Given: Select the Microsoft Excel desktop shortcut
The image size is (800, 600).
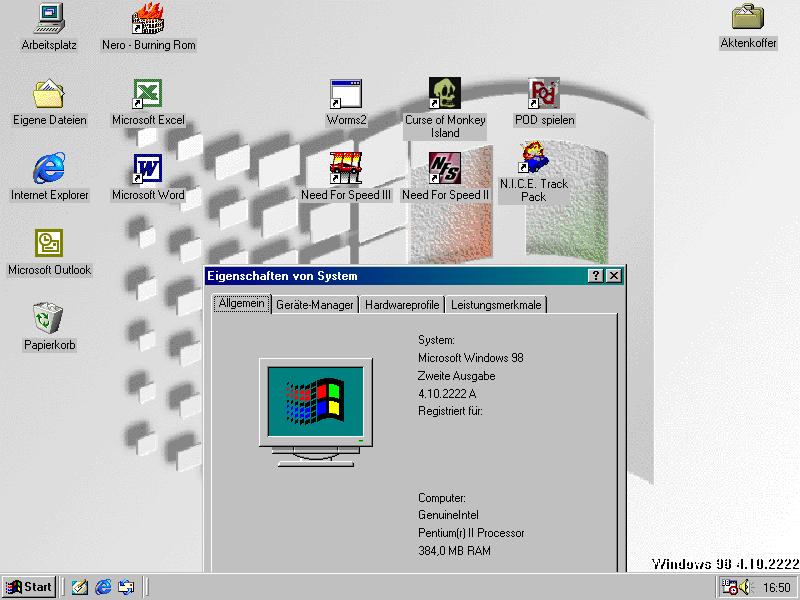Looking at the screenshot, I should 148,94.
